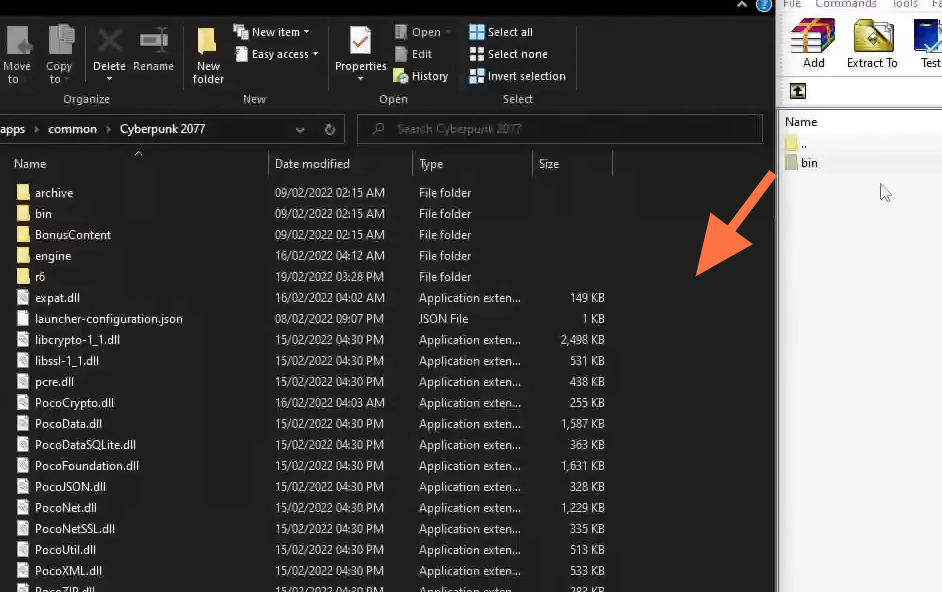
Task: Select the parent '..' entry in WinRAR
Action: [803, 144]
